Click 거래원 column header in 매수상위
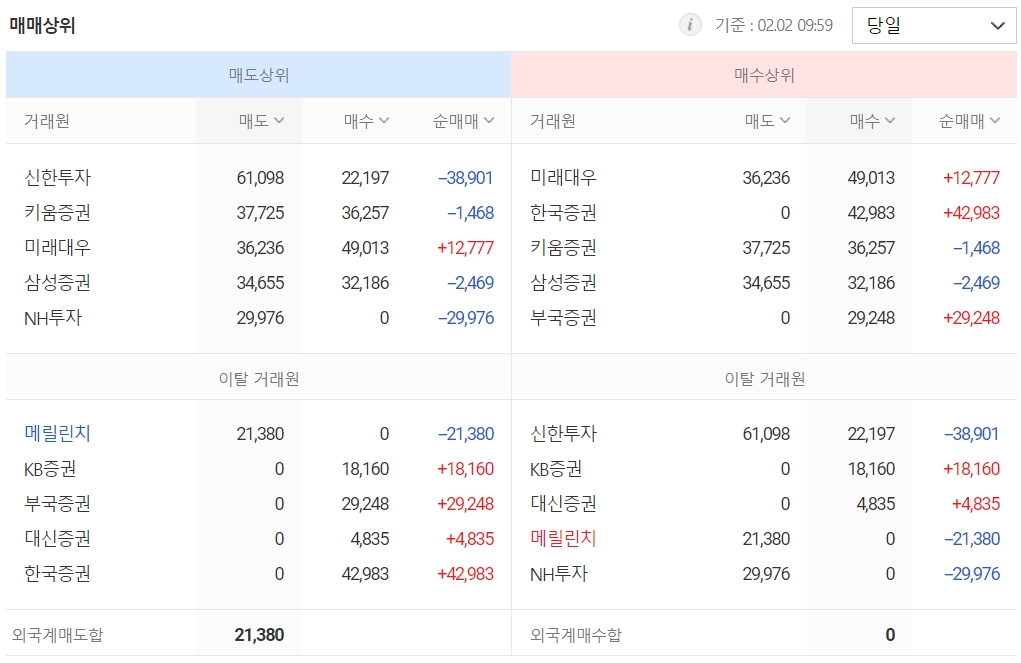Viewport: 1021px width, 663px height. [x=552, y=120]
